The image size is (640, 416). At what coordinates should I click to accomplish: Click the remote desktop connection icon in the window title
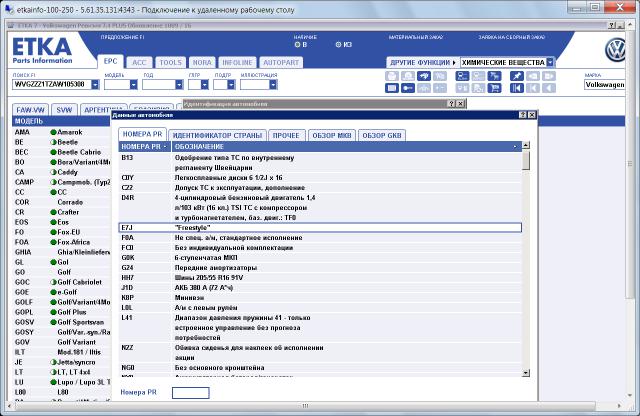pos(10,9)
